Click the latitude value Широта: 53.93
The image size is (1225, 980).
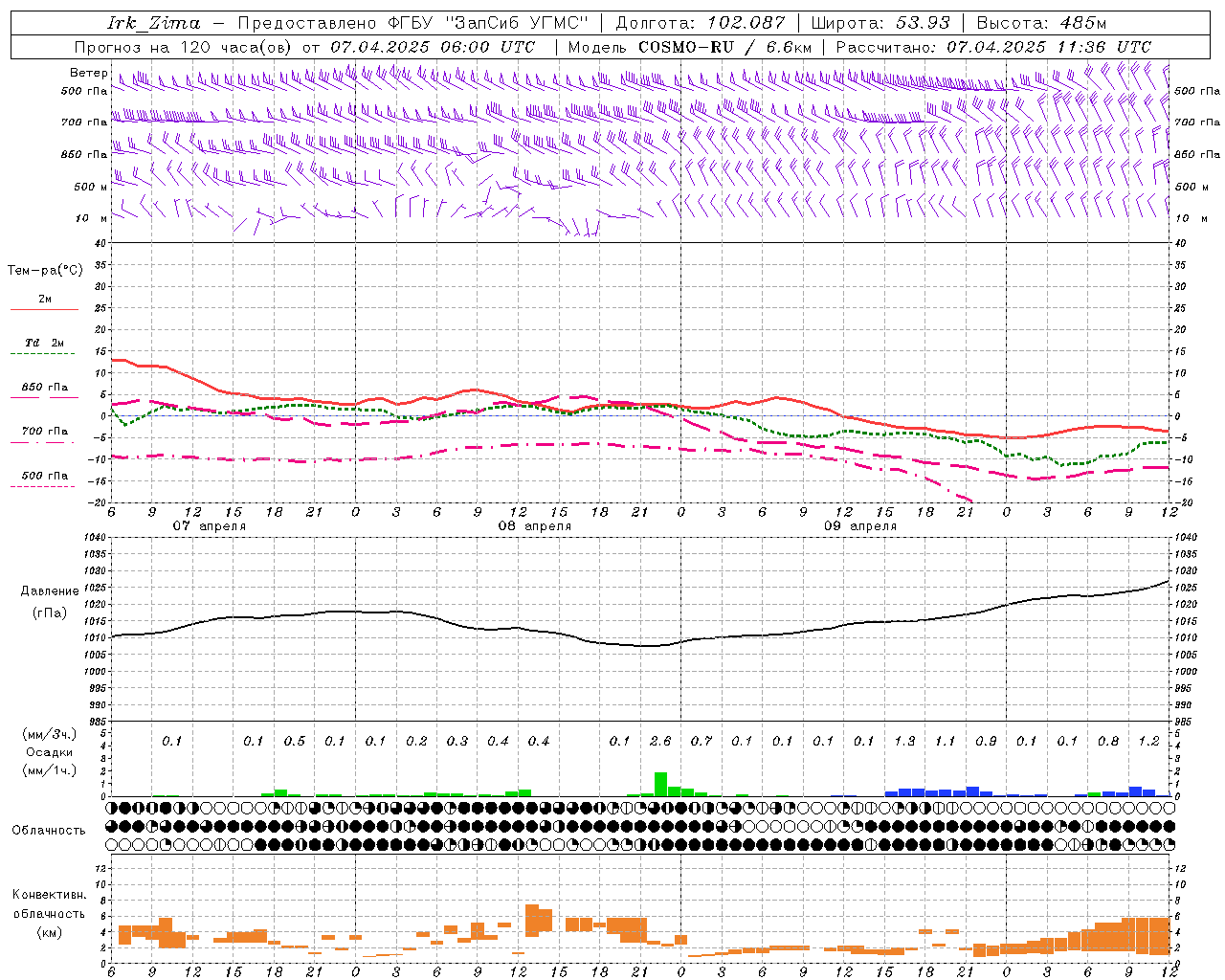[x=880, y=23]
